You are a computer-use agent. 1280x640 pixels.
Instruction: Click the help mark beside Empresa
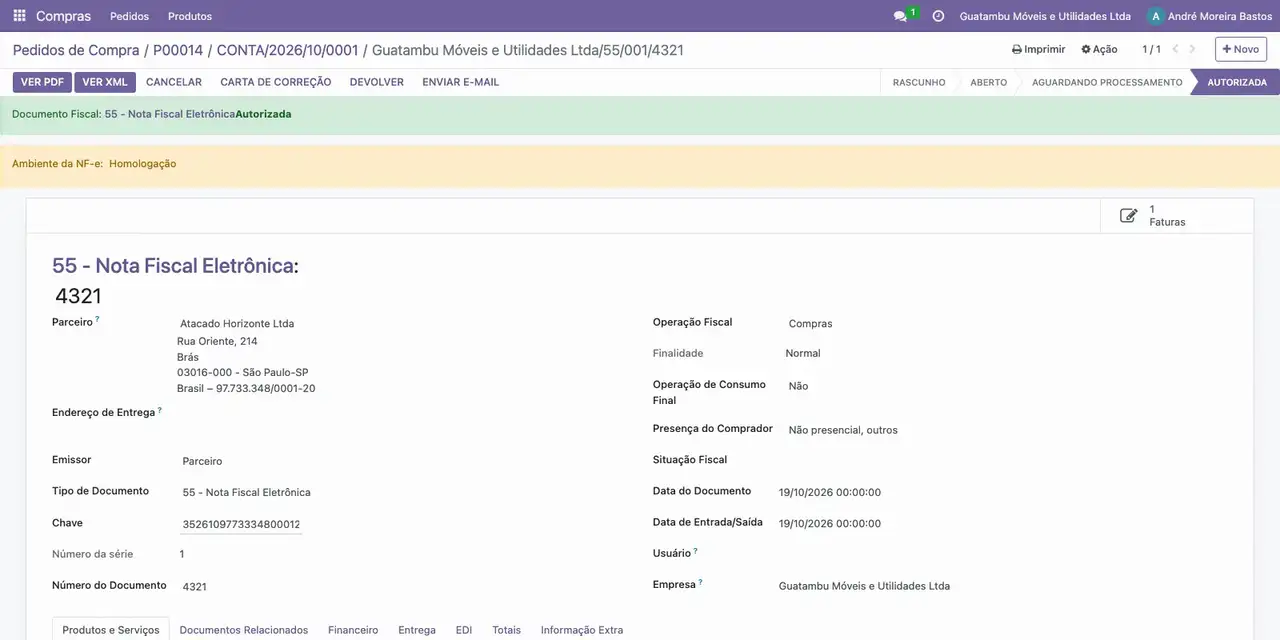point(700,581)
